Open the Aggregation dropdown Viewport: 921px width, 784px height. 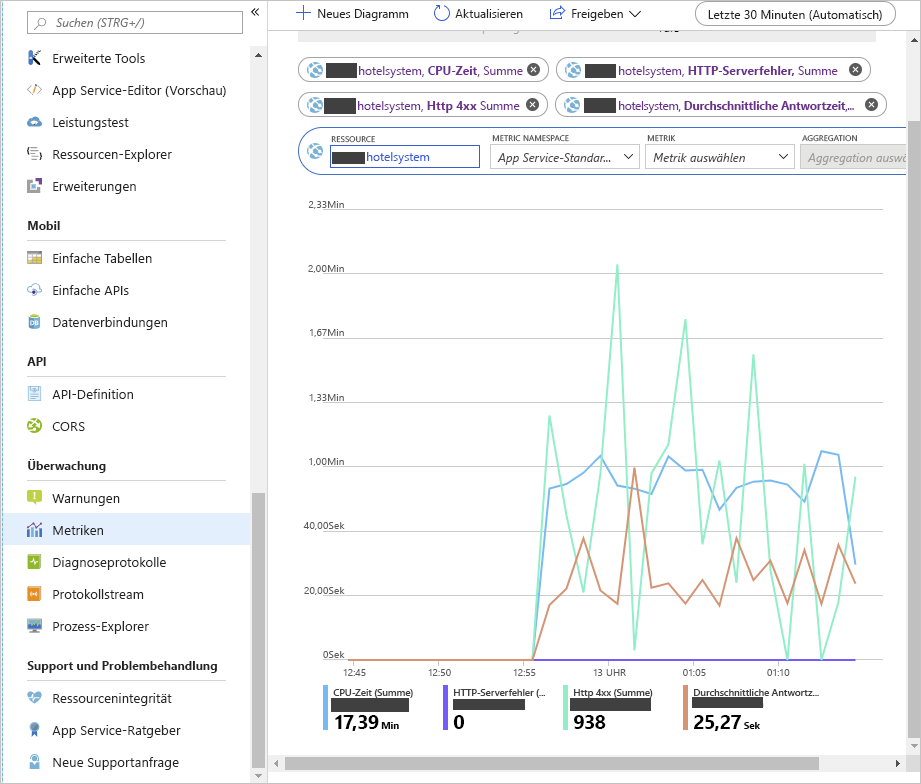853,157
